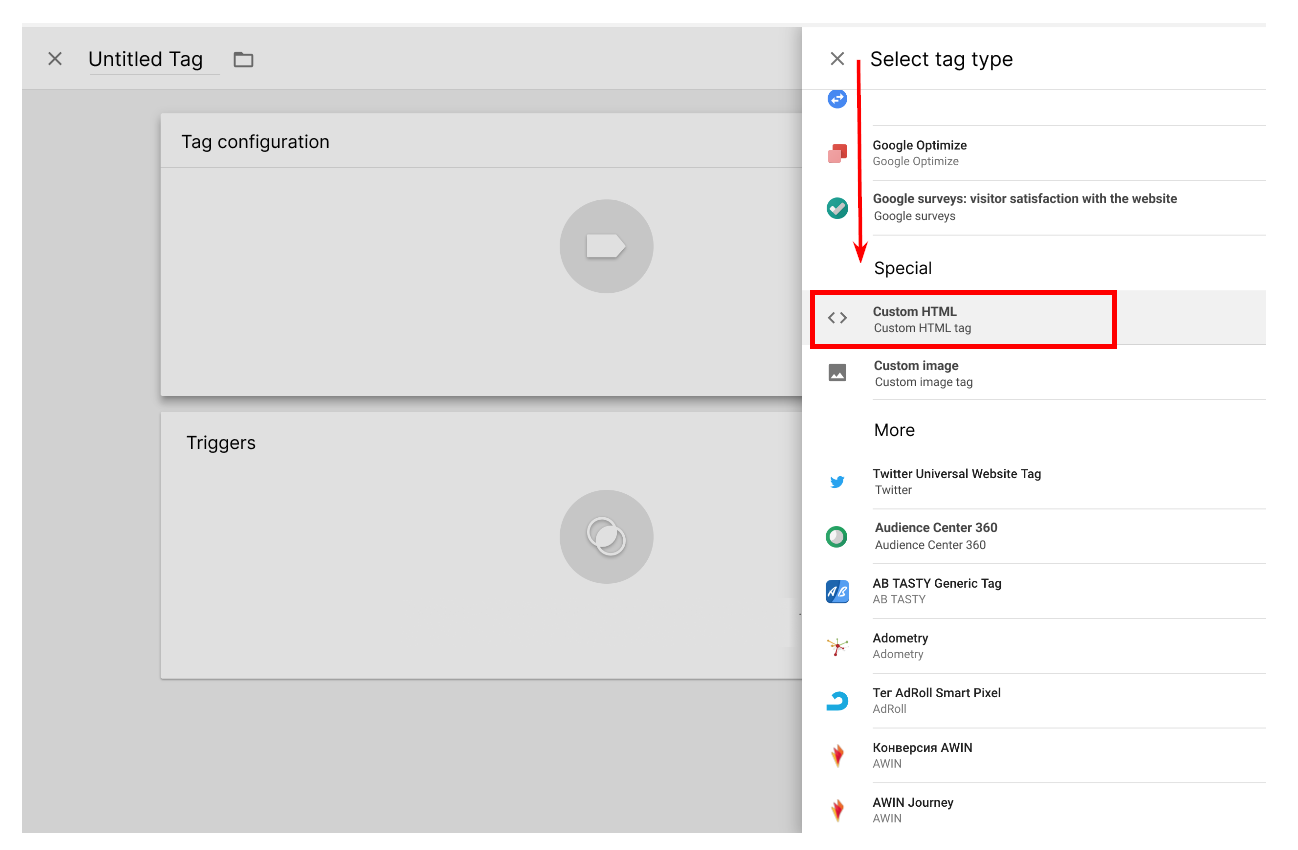Screen dimensions: 1298x850
Task: Click the trigger circles icon in Triggers
Action: (x=606, y=537)
